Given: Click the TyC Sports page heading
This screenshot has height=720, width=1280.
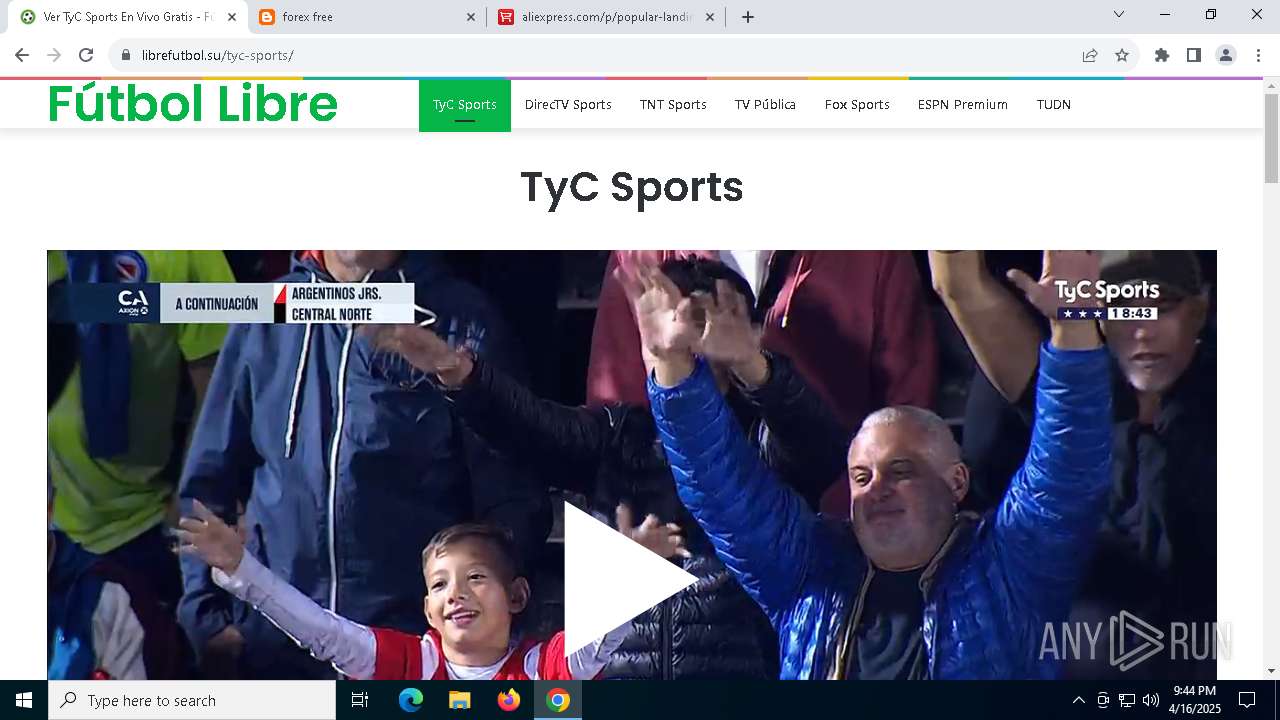Looking at the screenshot, I should [x=632, y=187].
